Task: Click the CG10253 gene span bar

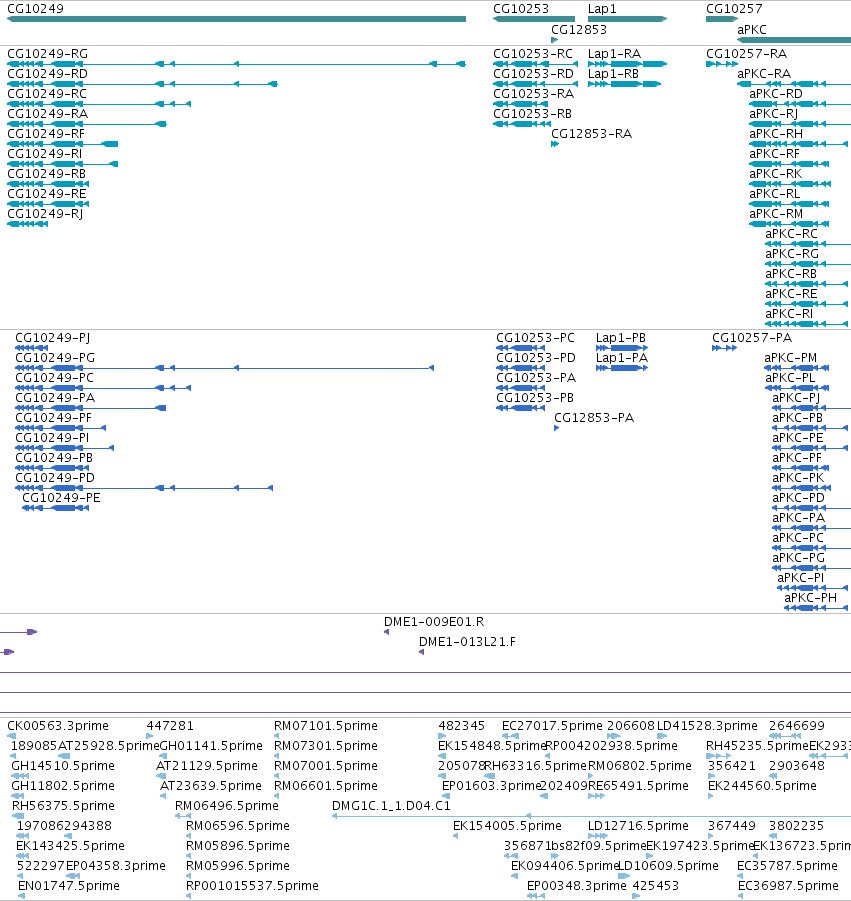Action: [534, 19]
